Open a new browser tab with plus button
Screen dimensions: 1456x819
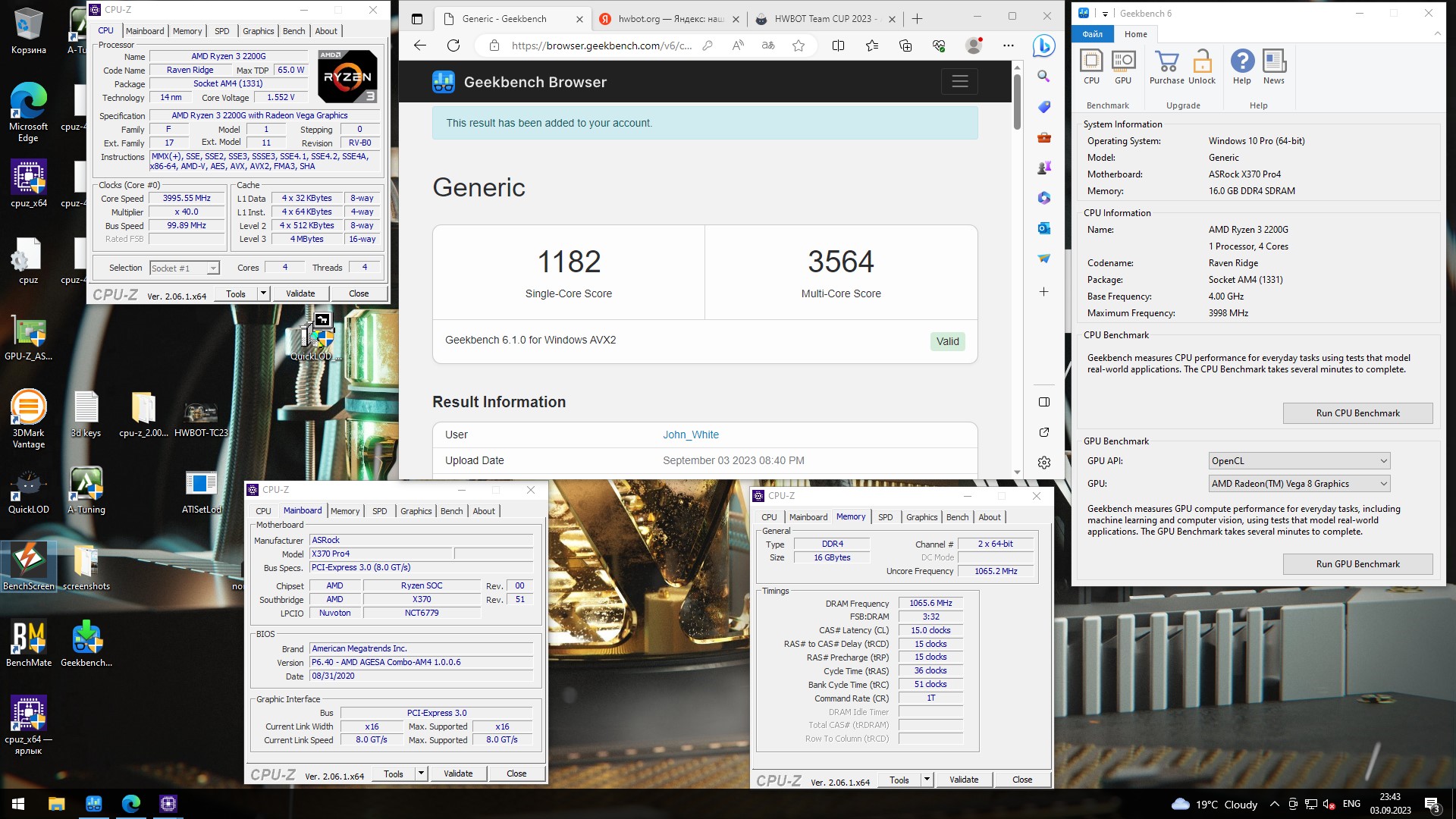pos(917,19)
